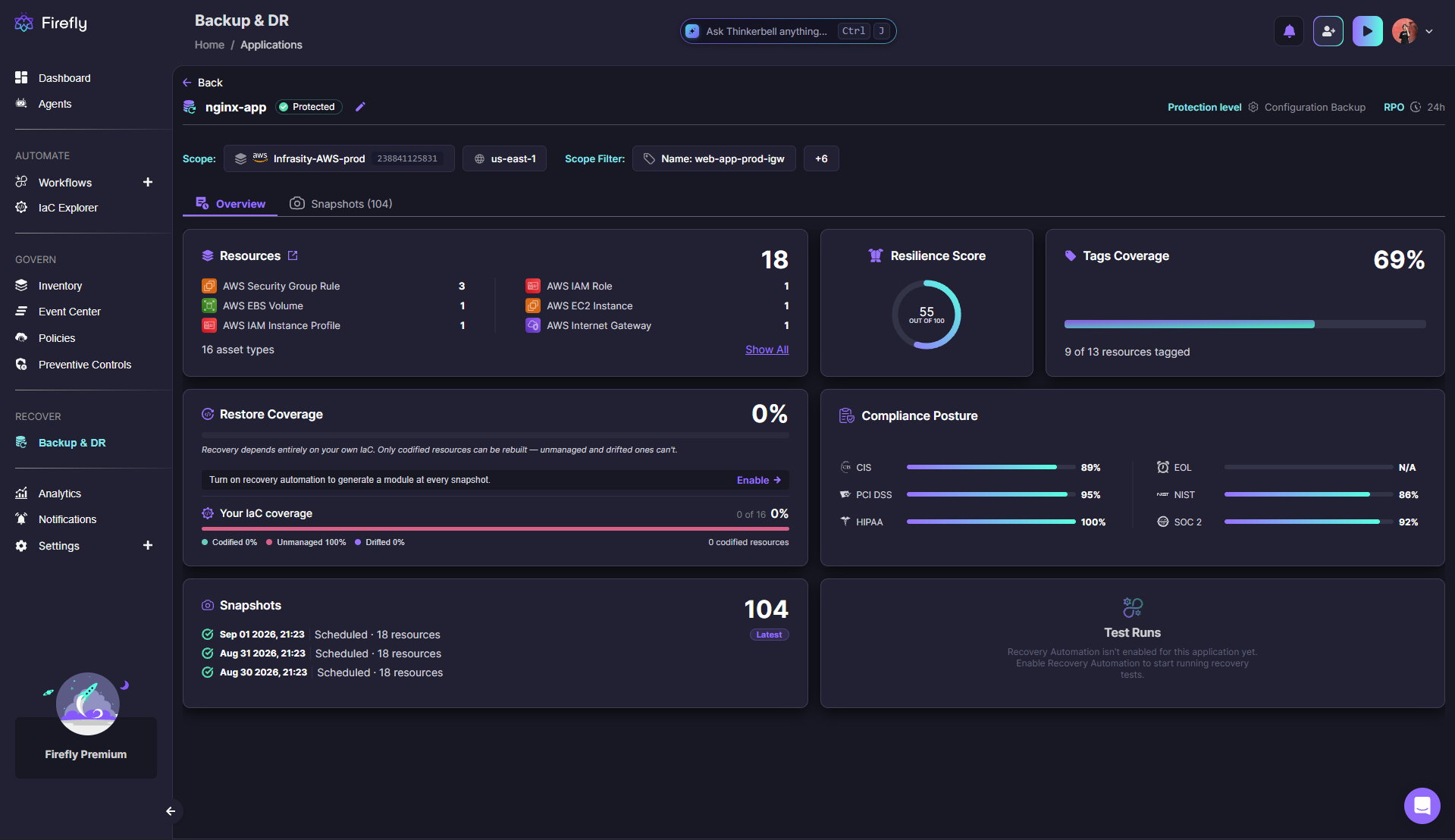Click the Analytics chart icon
The height and width of the screenshot is (840, 1455).
pos(21,494)
